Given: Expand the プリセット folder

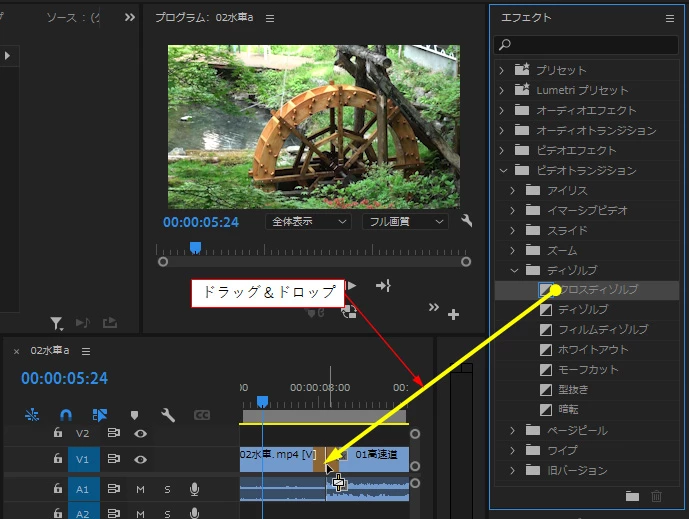Looking at the screenshot, I should [x=502, y=70].
